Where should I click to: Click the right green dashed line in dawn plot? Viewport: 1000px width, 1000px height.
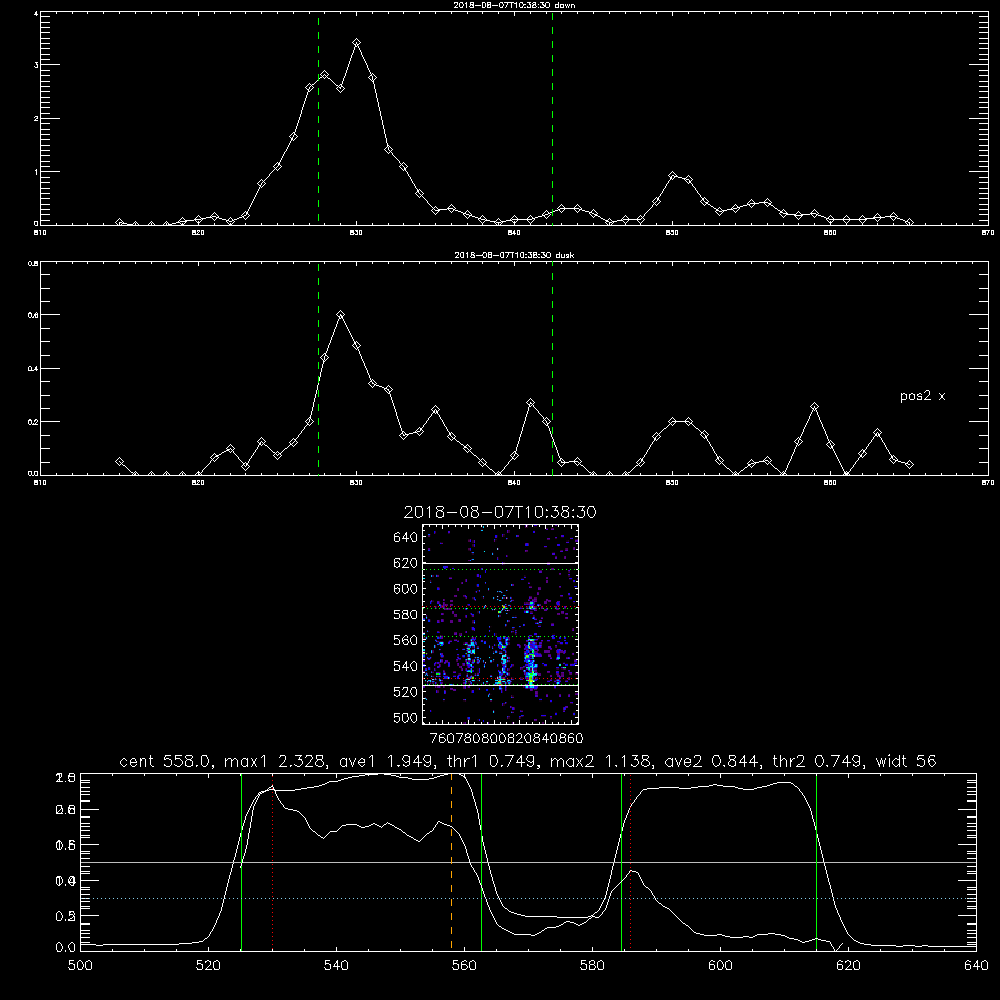552,119
